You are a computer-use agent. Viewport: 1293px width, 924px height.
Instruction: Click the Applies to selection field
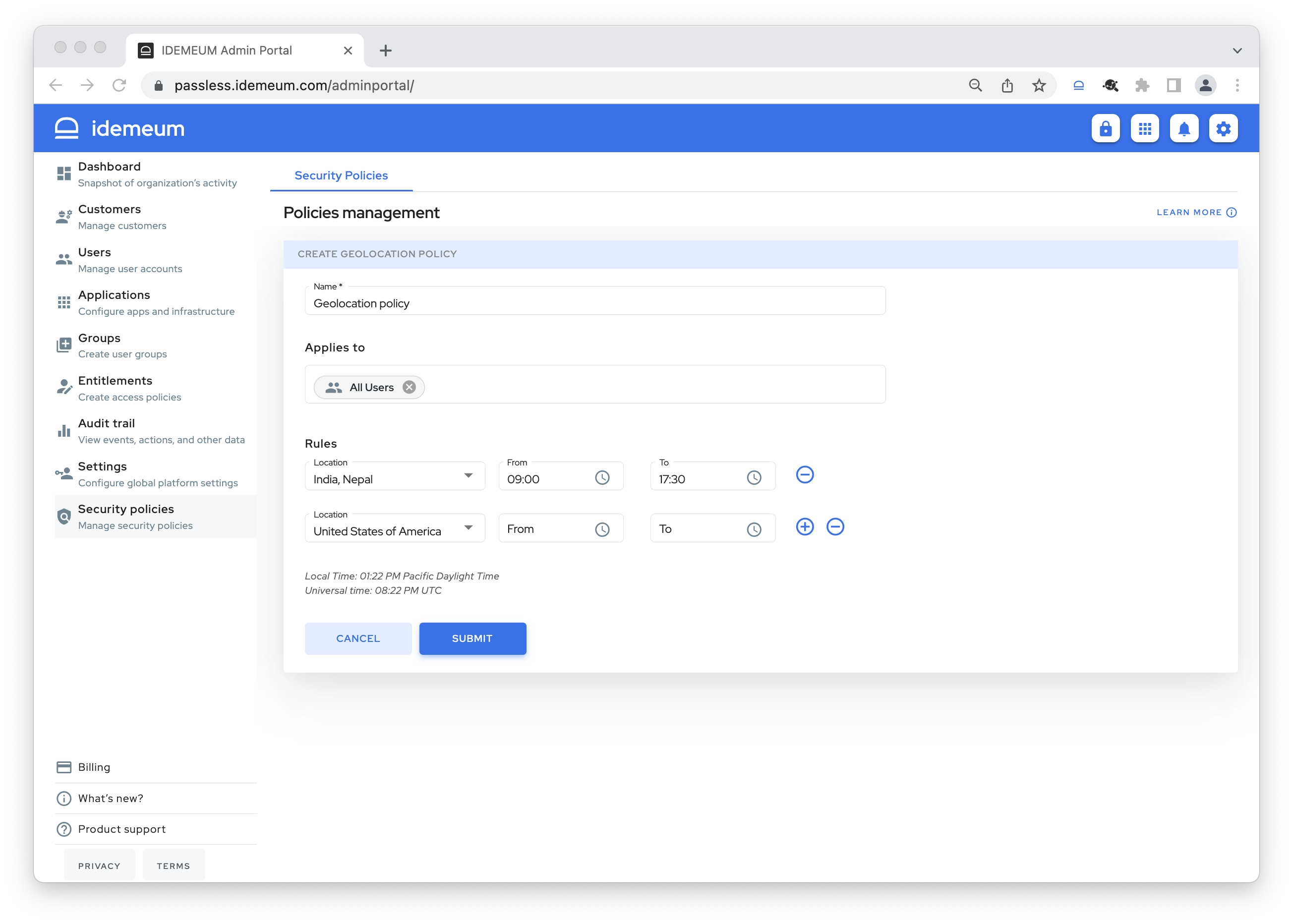[595, 385]
